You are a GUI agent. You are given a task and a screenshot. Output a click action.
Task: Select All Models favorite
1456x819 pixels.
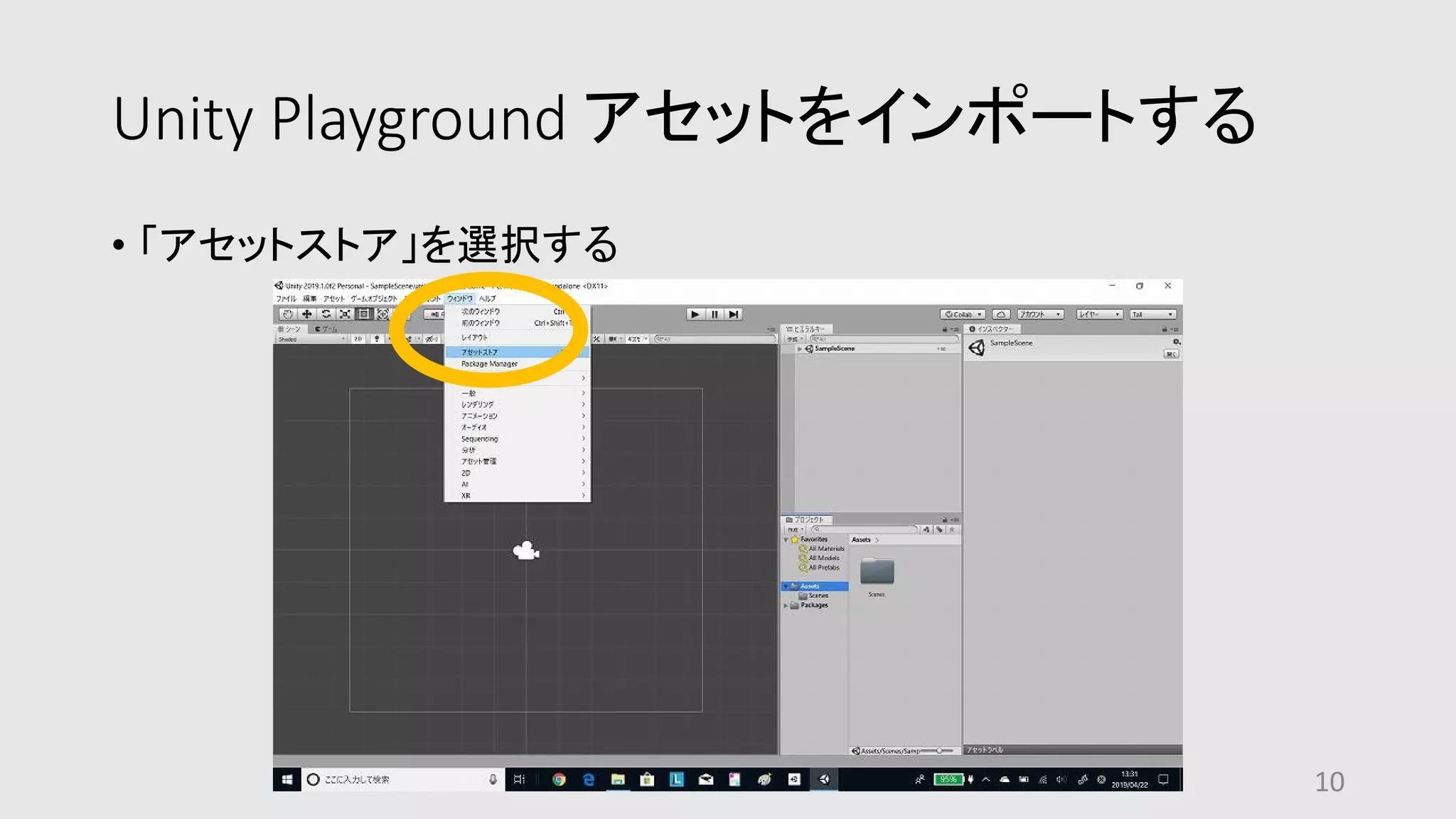(820, 558)
